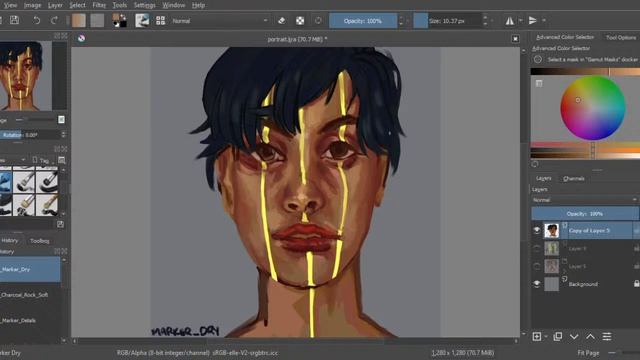Click the gamut mask toggle circle icon
Viewport: 640px width, 360px height.
pos(538,59)
